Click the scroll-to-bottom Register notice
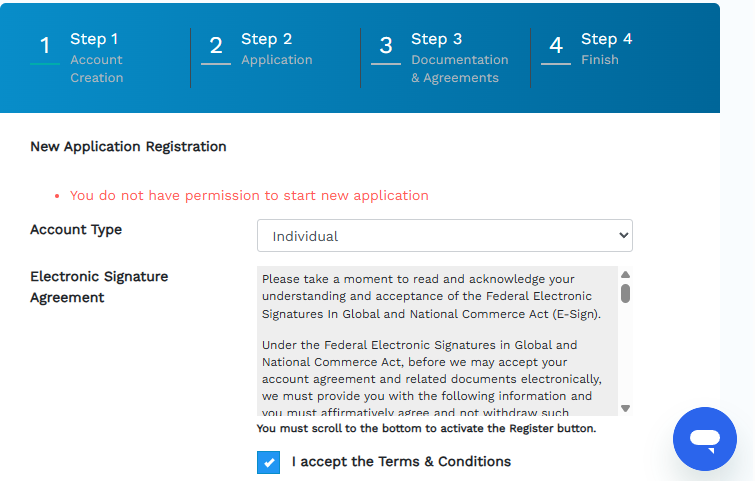The height and width of the screenshot is (481, 755). [426, 429]
